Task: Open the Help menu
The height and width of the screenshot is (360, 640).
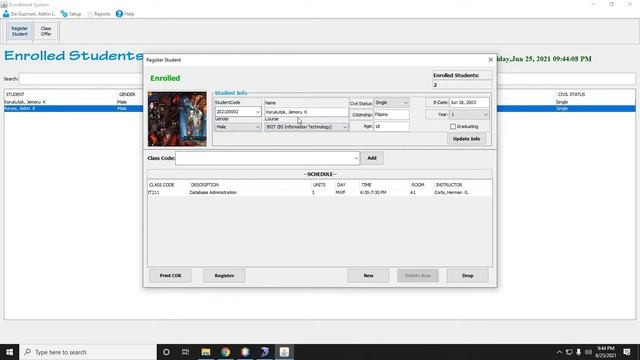Action: 125,14
